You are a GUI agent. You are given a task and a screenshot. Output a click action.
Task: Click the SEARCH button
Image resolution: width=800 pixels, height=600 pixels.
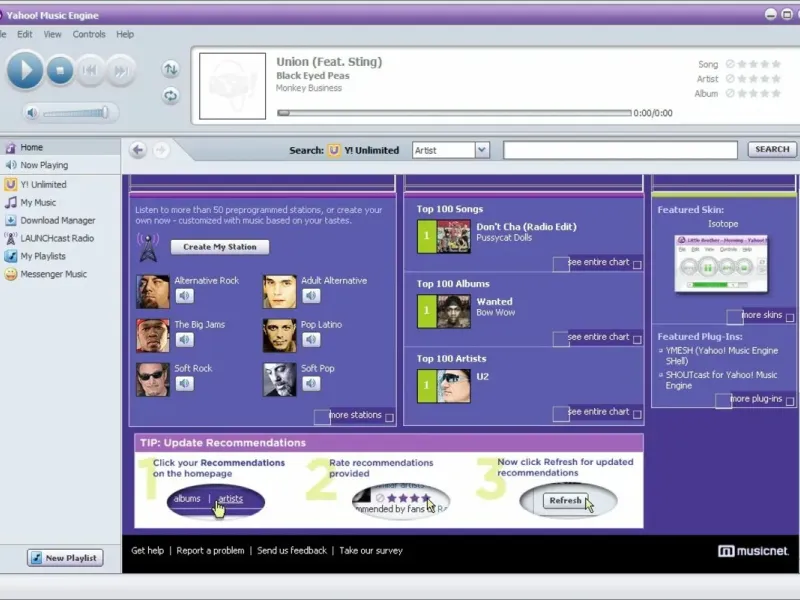pyautogui.click(x=772, y=149)
